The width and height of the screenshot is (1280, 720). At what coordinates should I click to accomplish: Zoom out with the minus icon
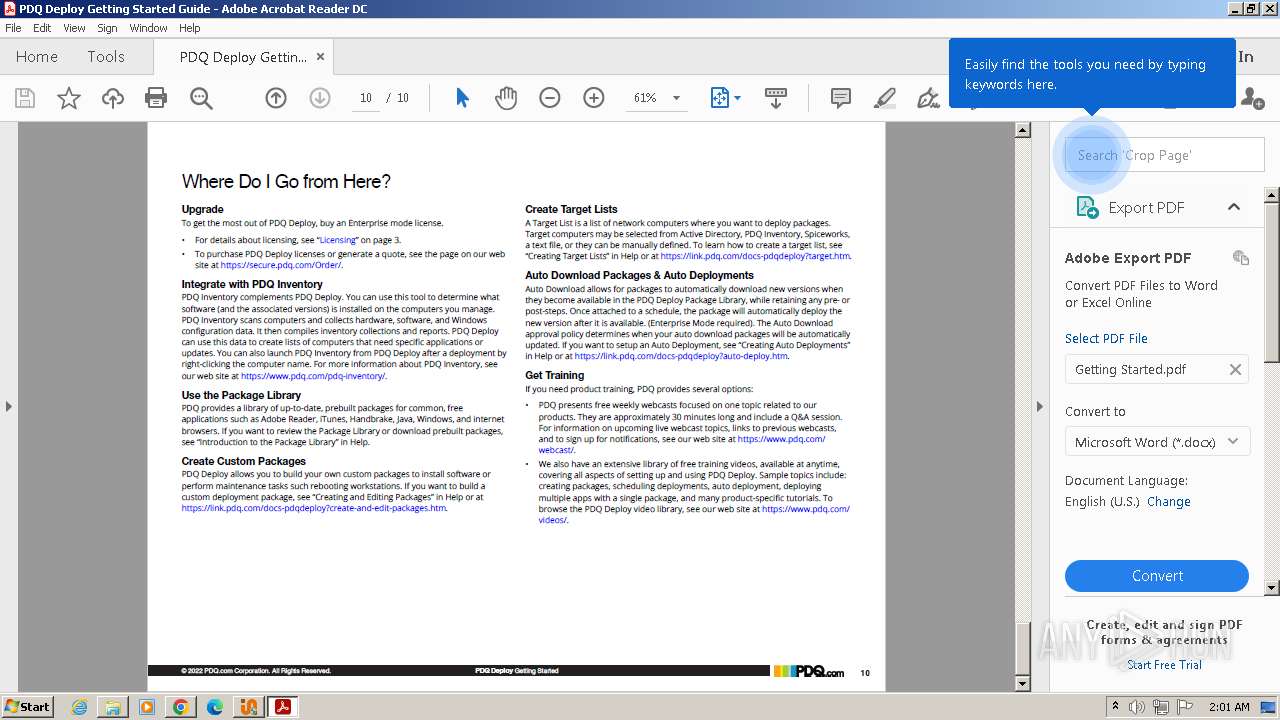[x=550, y=98]
